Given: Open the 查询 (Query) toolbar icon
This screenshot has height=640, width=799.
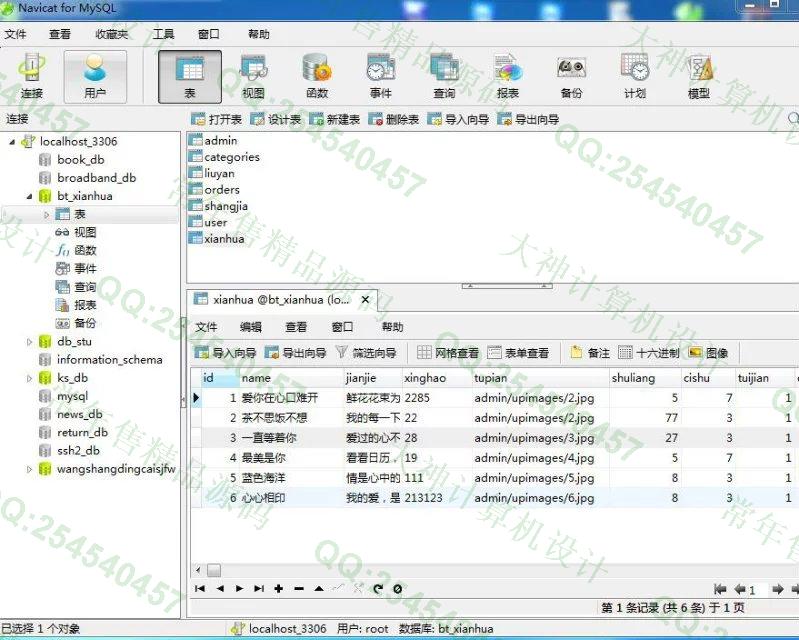Looking at the screenshot, I should (444, 77).
